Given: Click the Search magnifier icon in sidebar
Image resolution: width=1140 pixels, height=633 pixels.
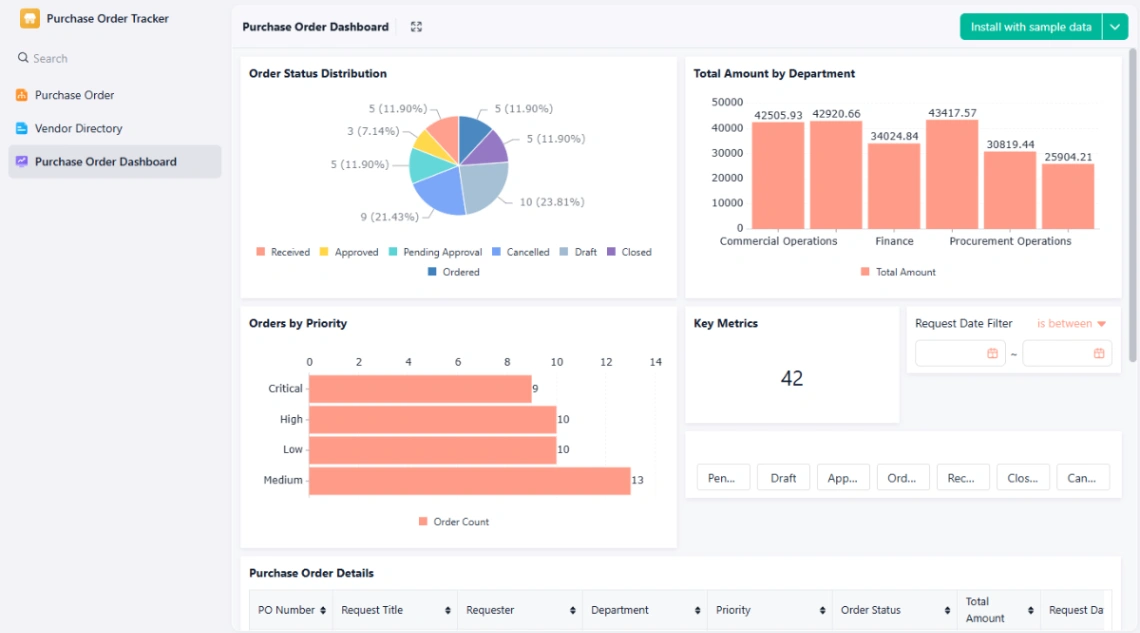Looking at the screenshot, I should point(23,57).
